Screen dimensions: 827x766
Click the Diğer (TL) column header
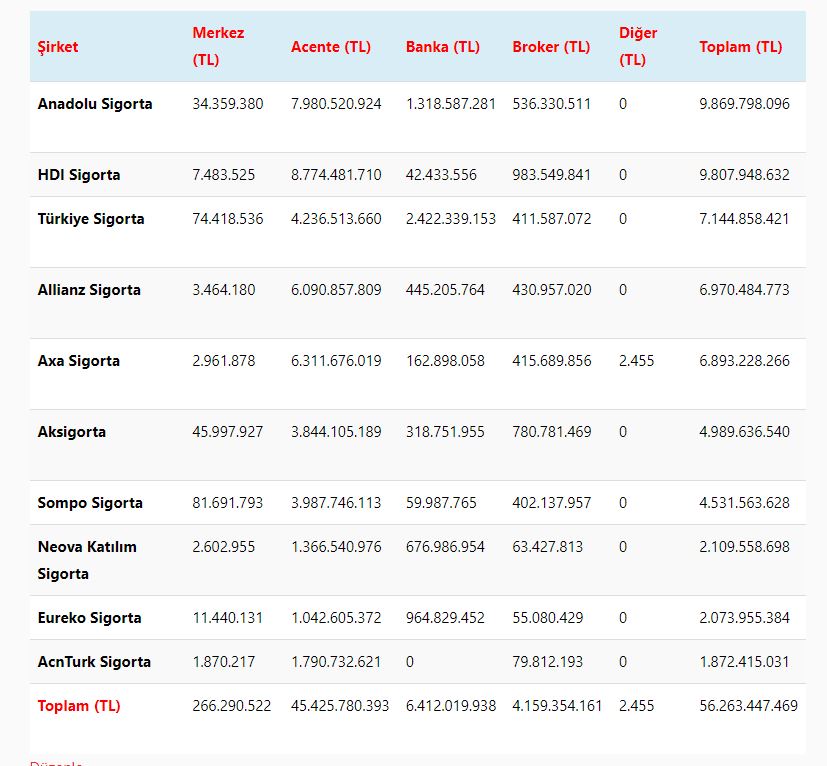[x=638, y=46]
